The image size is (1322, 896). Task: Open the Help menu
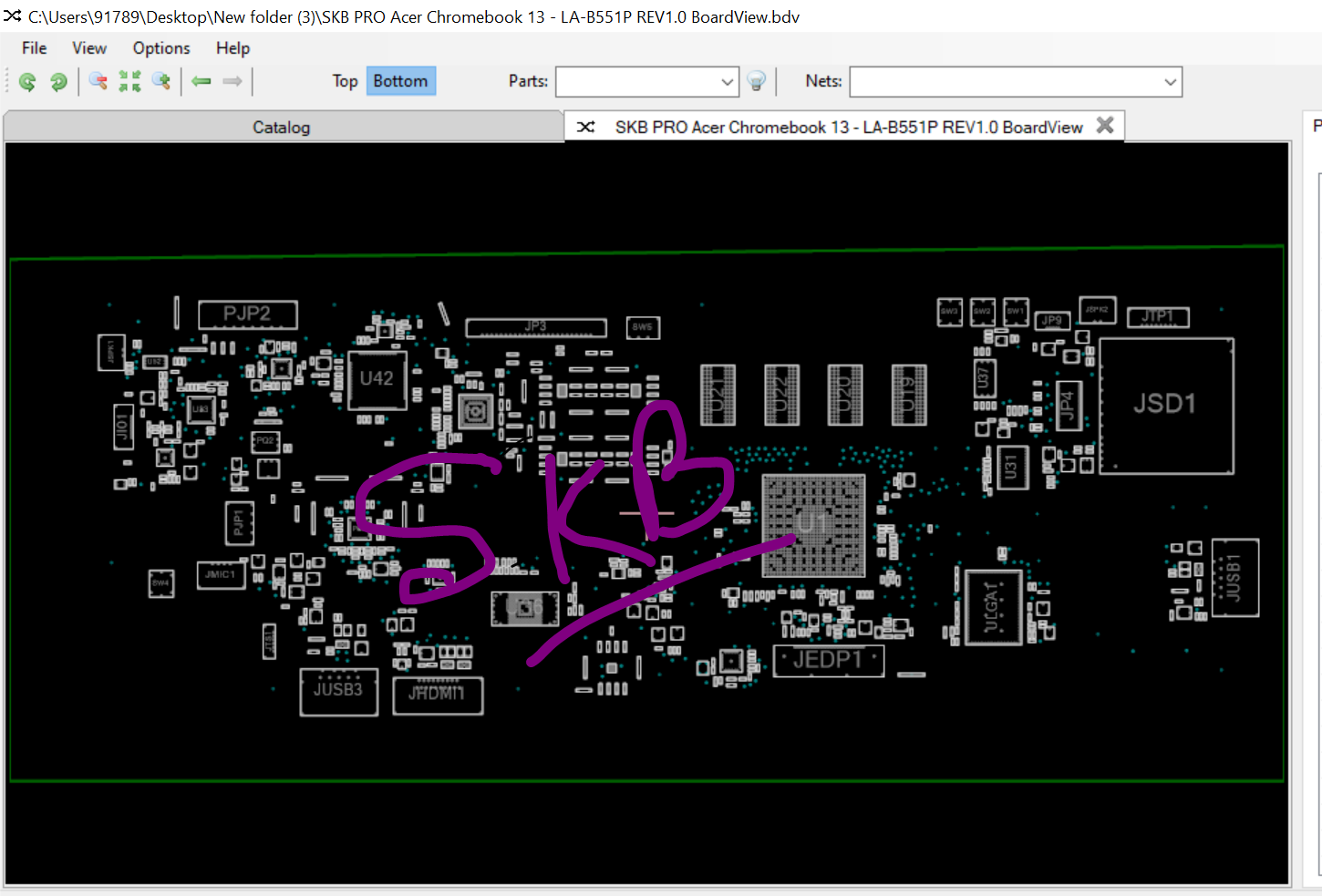click(x=232, y=48)
